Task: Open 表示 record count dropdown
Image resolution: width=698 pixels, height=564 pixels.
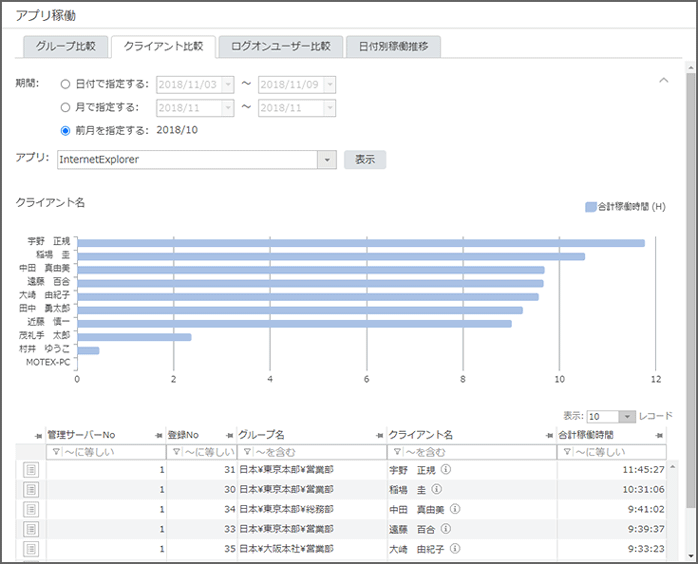Action: pyautogui.click(x=627, y=417)
